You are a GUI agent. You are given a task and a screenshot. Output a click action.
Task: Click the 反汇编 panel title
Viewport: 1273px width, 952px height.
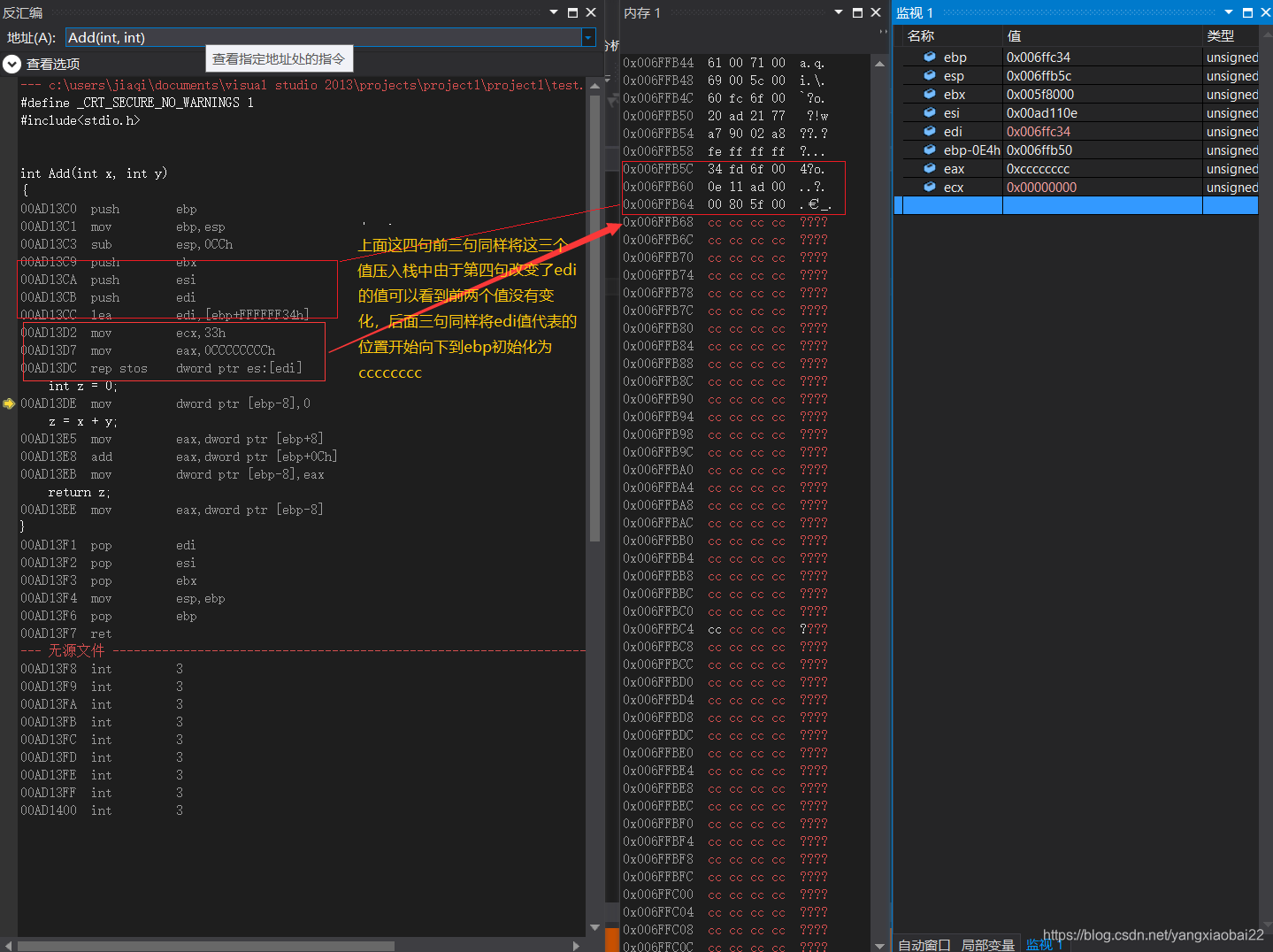(23, 12)
